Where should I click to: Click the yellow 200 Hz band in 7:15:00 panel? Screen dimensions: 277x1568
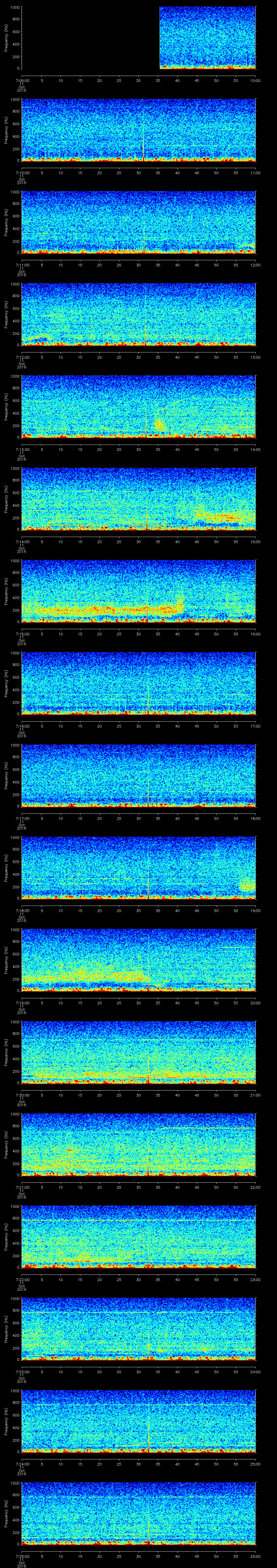tap(110, 609)
